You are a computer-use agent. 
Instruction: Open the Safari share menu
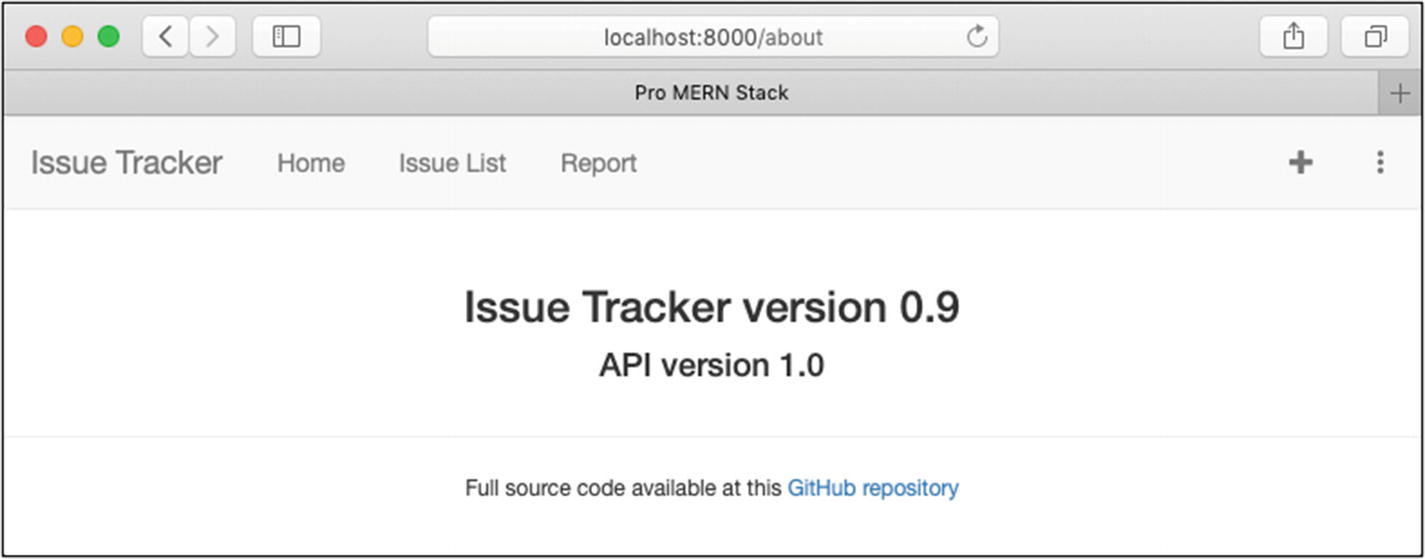1293,37
